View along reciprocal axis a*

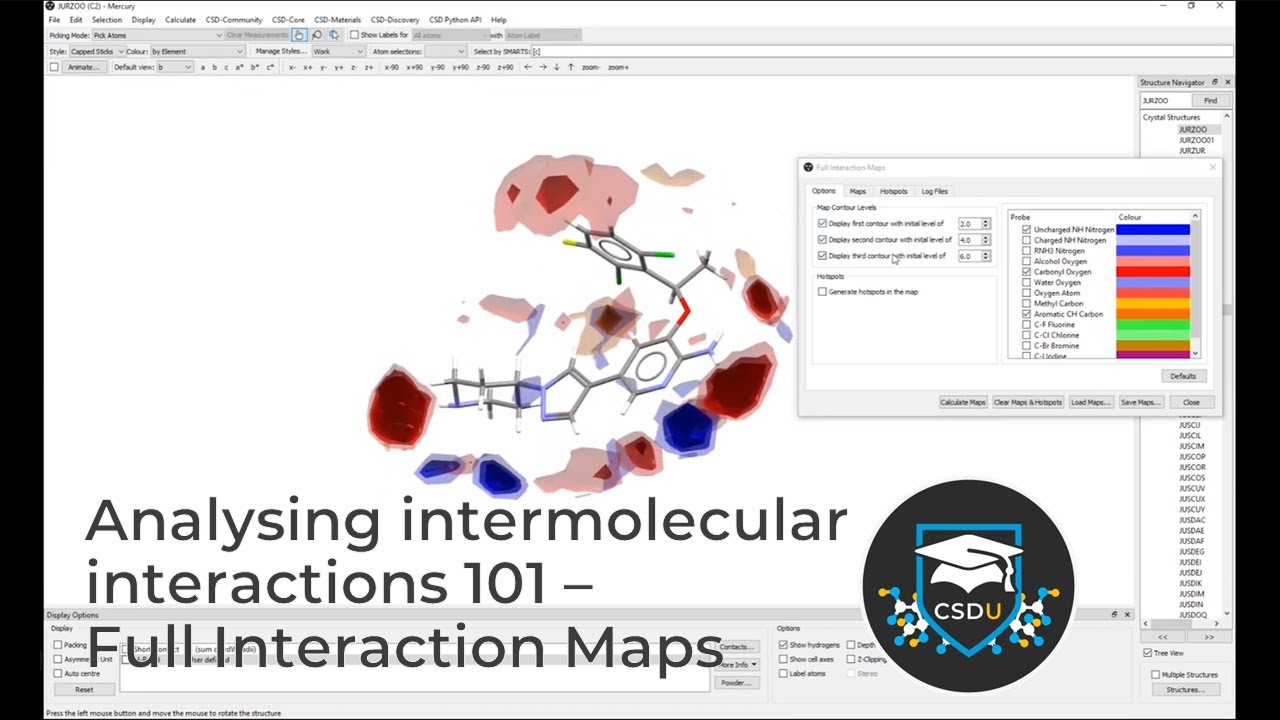(239, 67)
